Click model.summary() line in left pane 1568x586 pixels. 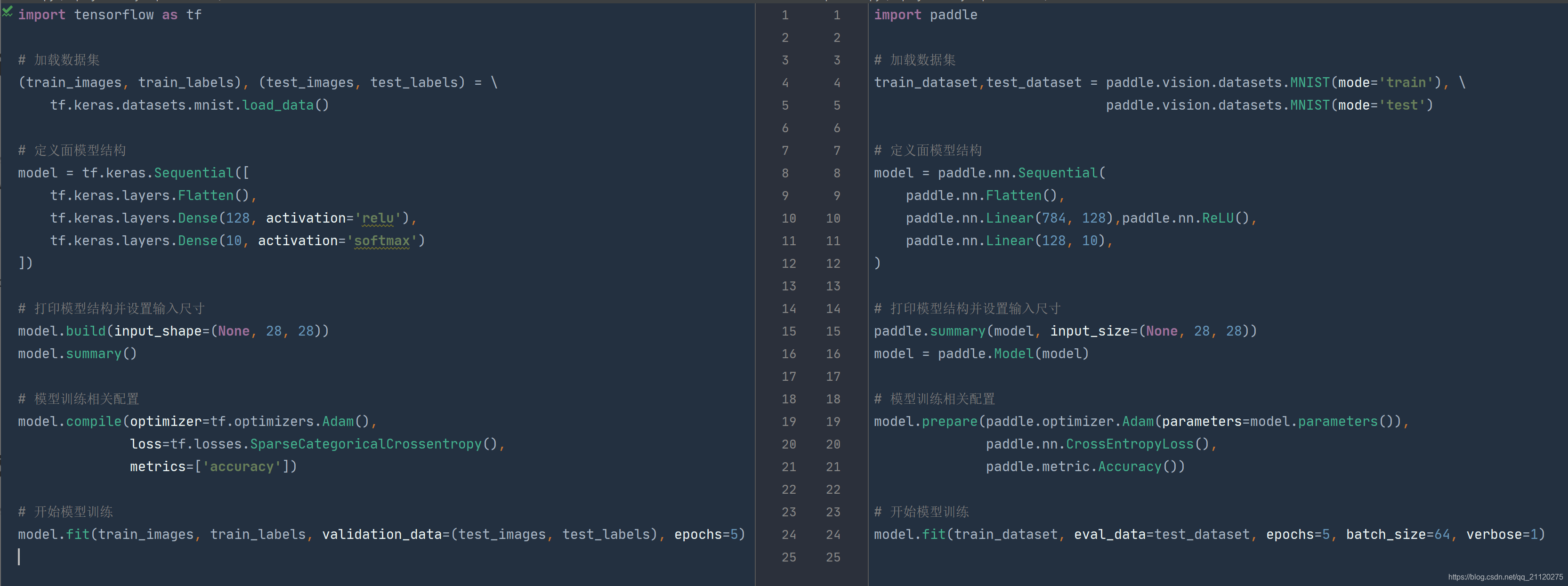77,354
